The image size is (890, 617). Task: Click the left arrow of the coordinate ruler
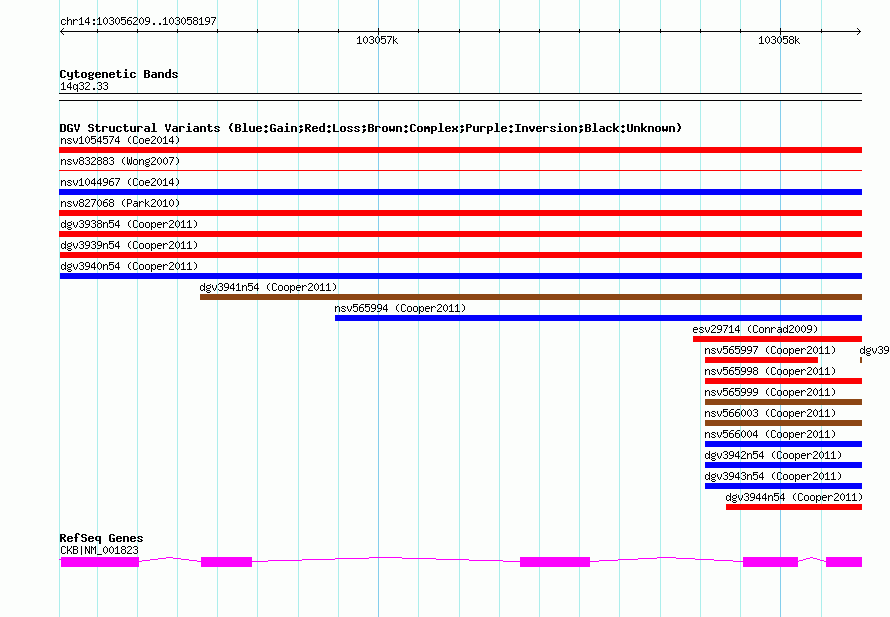point(62,31)
